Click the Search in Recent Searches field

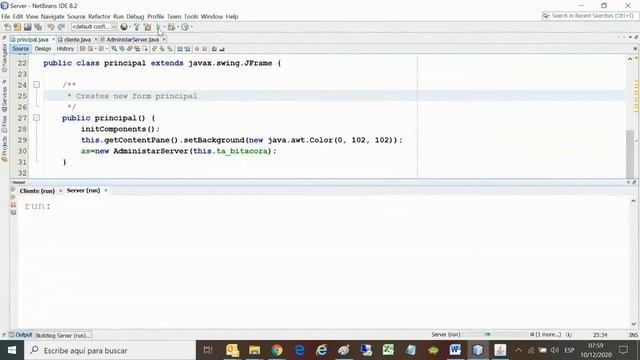pyautogui.click(x=589, y=16)
